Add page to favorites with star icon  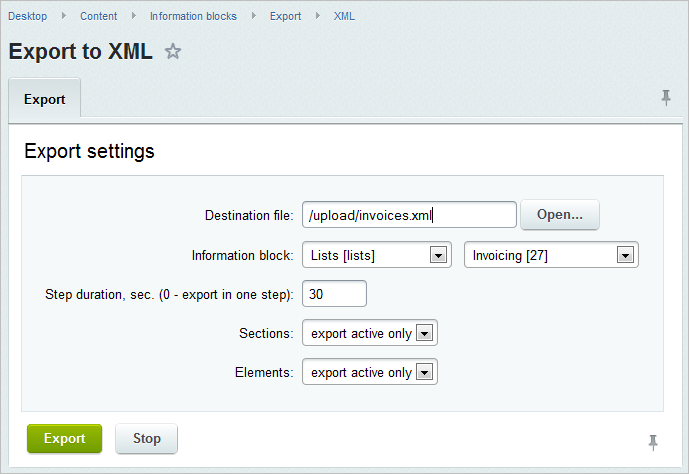173,51
